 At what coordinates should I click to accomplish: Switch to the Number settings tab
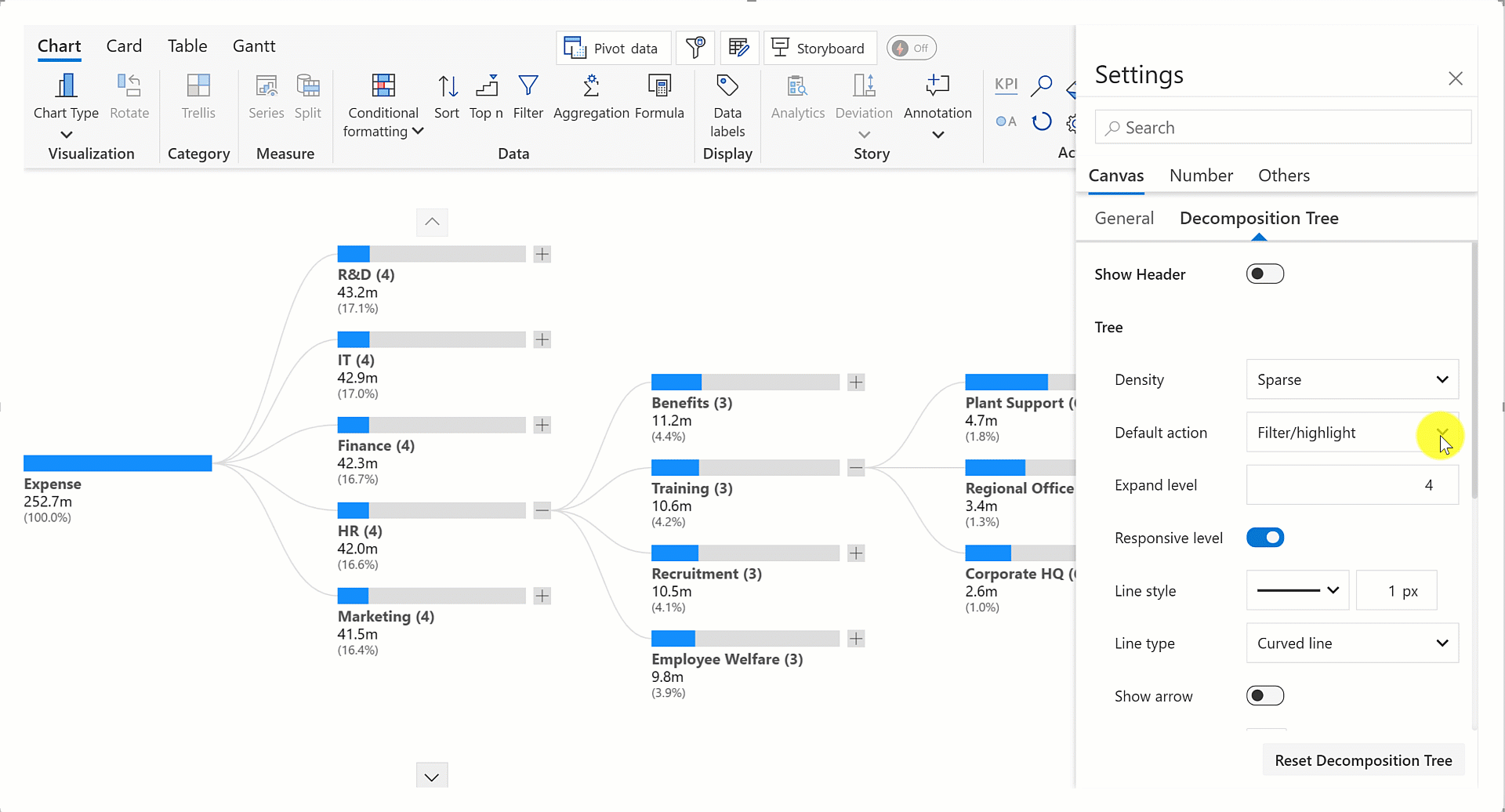[1201, 176]
